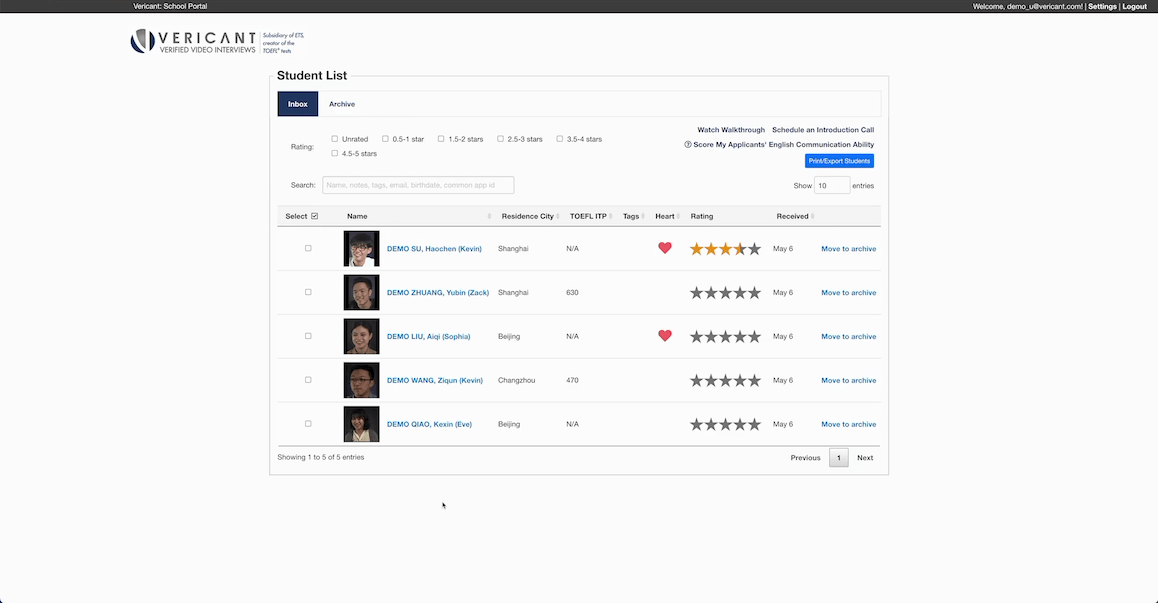Move Ziqun (Kevin) Wang to archive
The image size is (1158, 603).
tap(848, 380)
